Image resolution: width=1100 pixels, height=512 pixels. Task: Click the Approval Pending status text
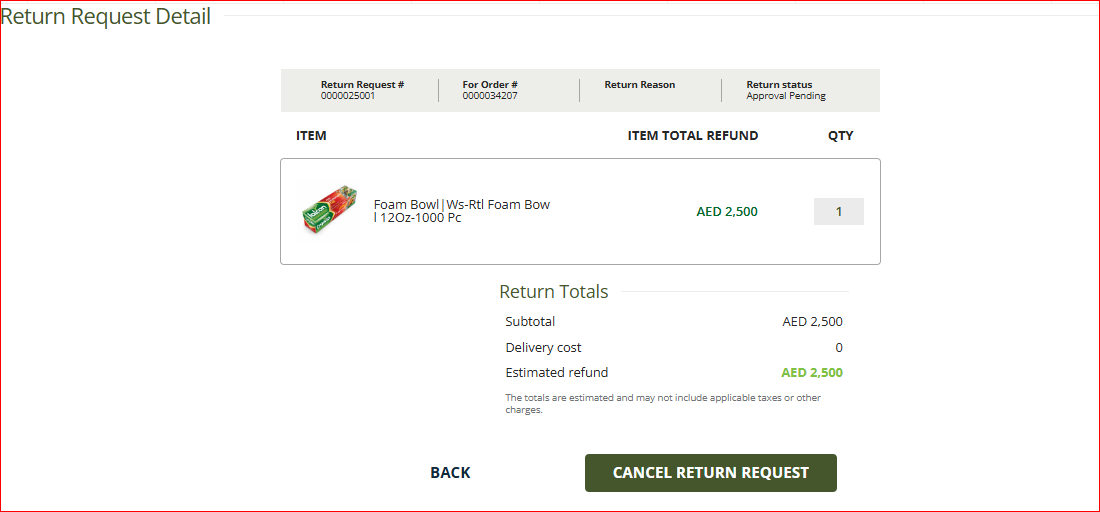click(786, 97)
